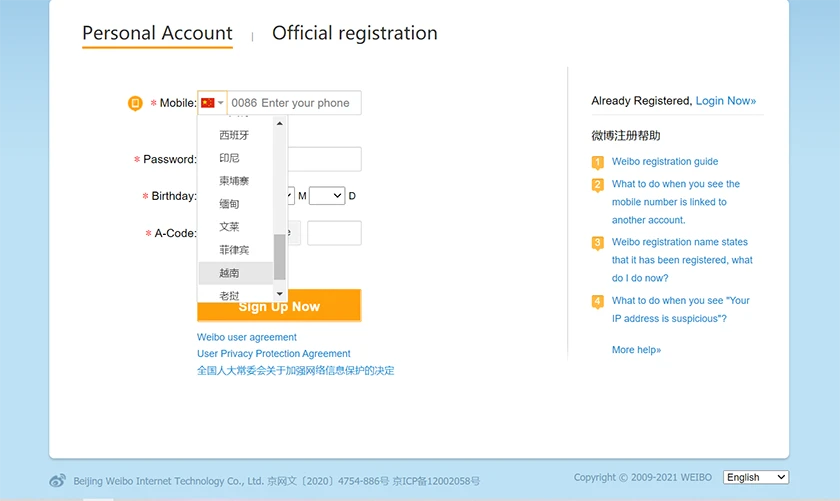Click the 京ICP备12002058号 footer text

pyautogui.click(x=436, y=481)
